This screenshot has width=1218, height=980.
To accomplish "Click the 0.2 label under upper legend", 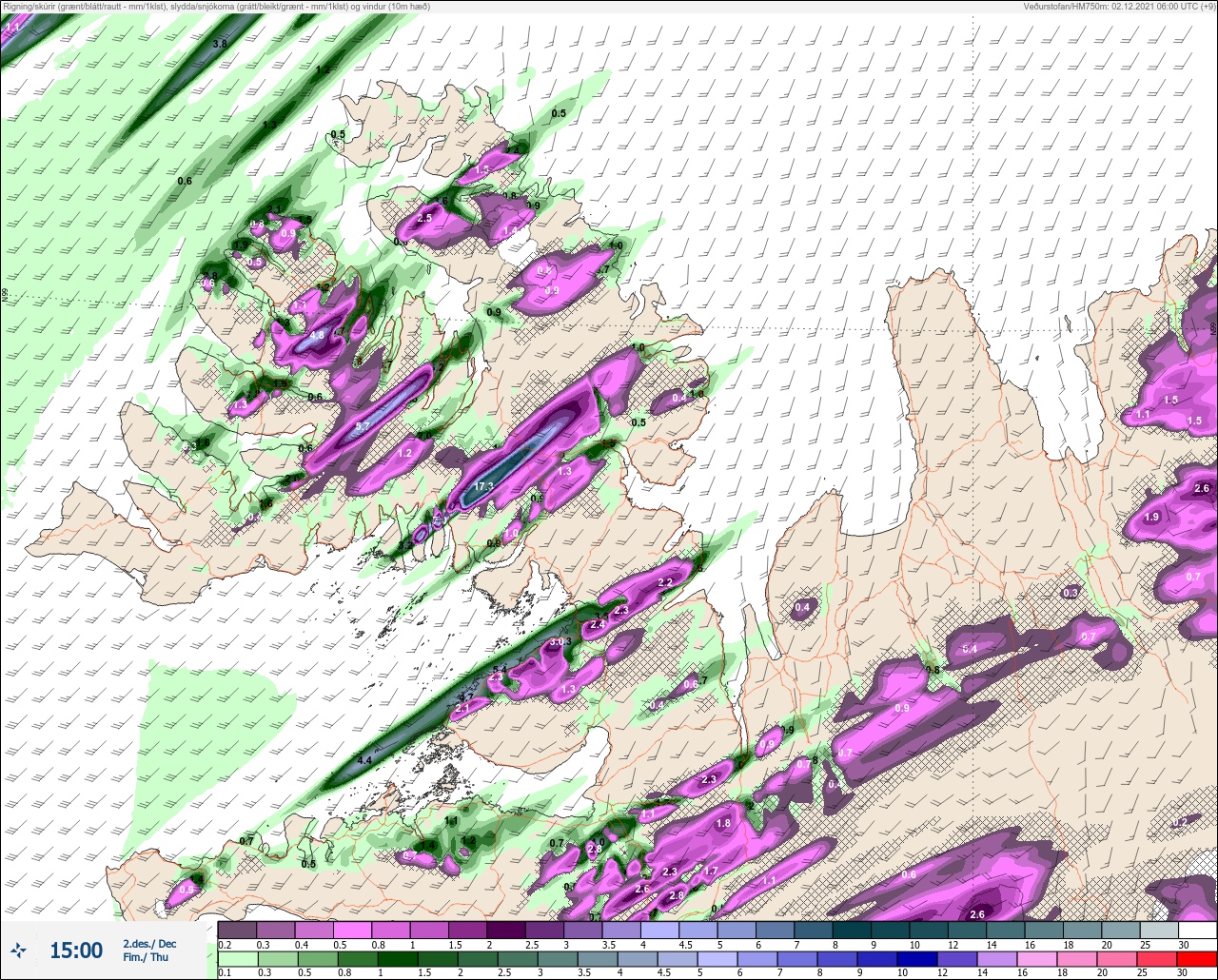I will pos(224,944).
